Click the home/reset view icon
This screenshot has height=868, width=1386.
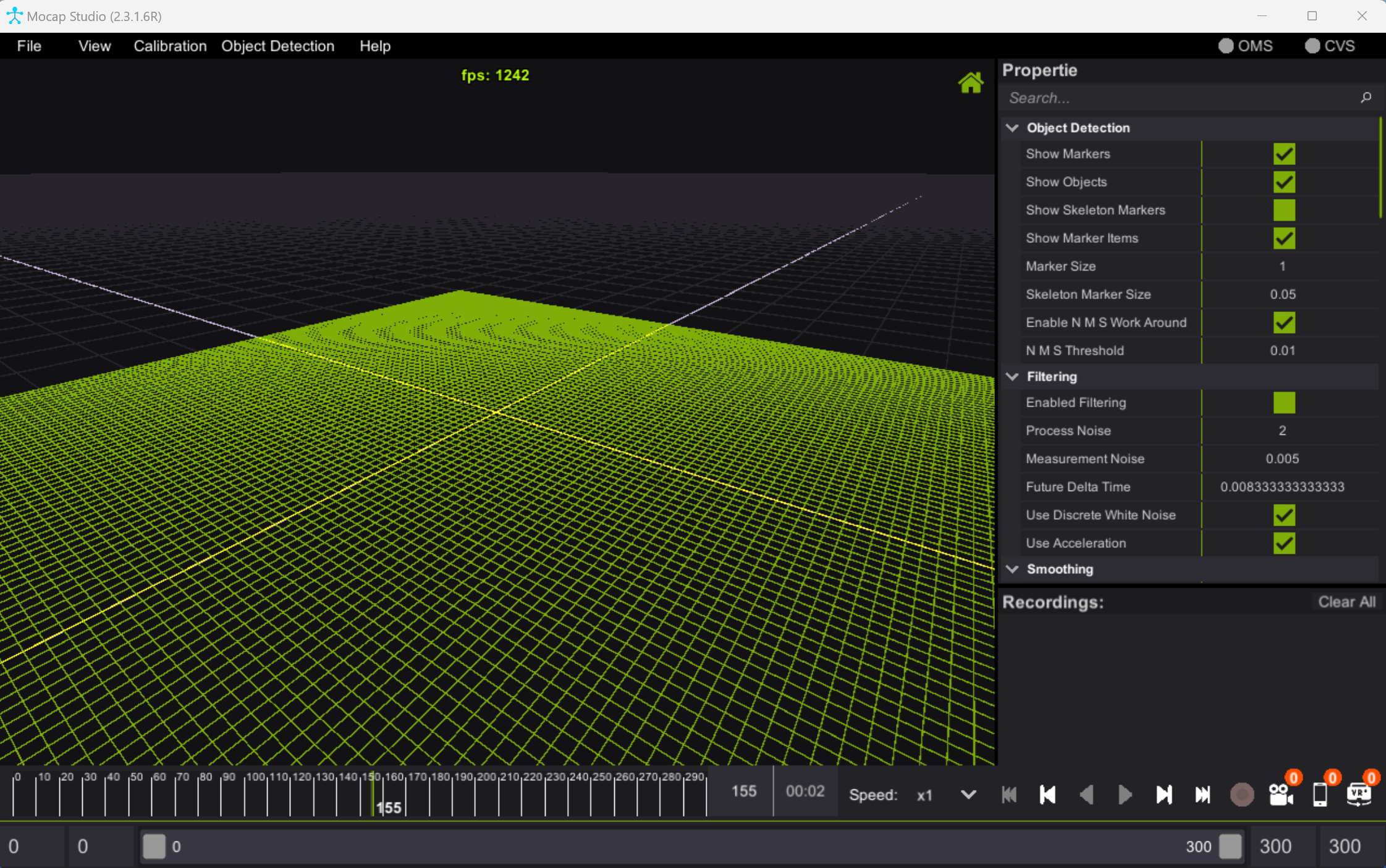970,82
